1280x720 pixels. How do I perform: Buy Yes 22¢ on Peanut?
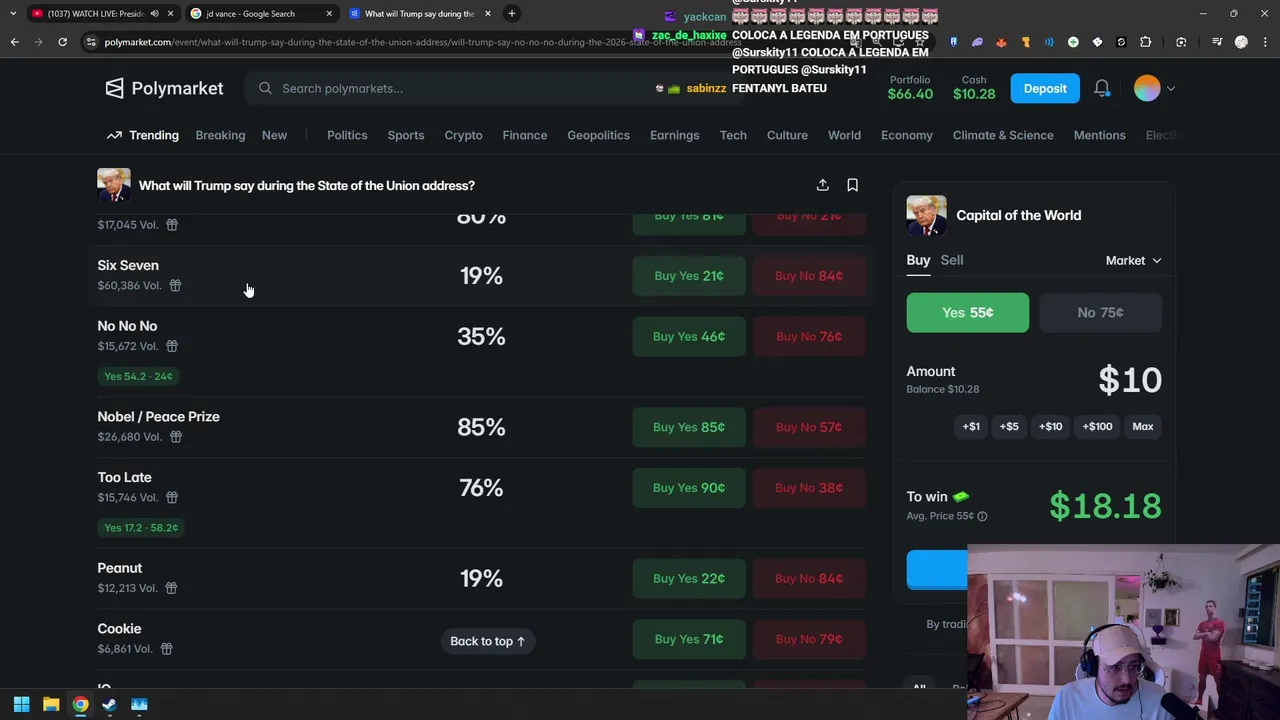pos(689,578)
